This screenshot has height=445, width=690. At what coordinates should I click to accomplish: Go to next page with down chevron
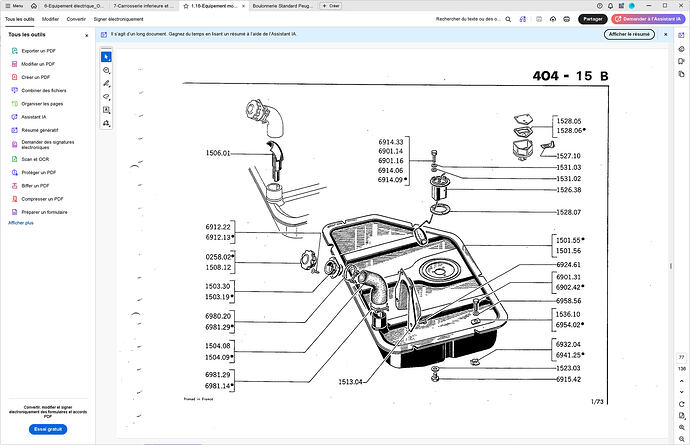[x=682, y=392]
